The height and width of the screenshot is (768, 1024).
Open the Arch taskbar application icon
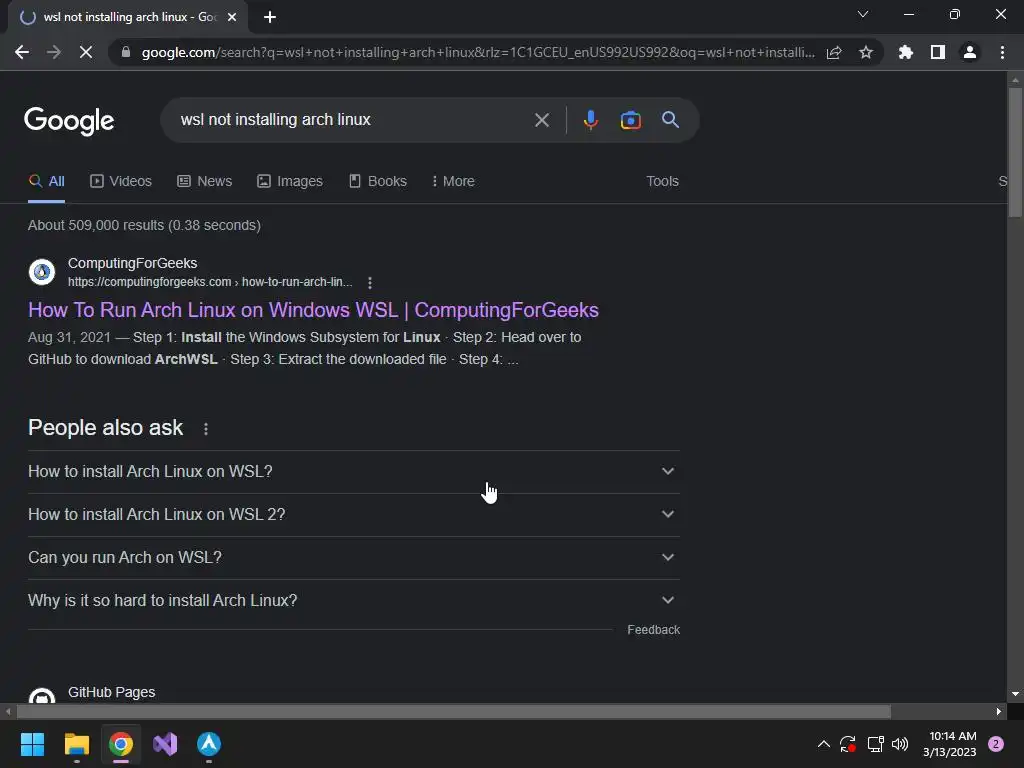point(209,744)
